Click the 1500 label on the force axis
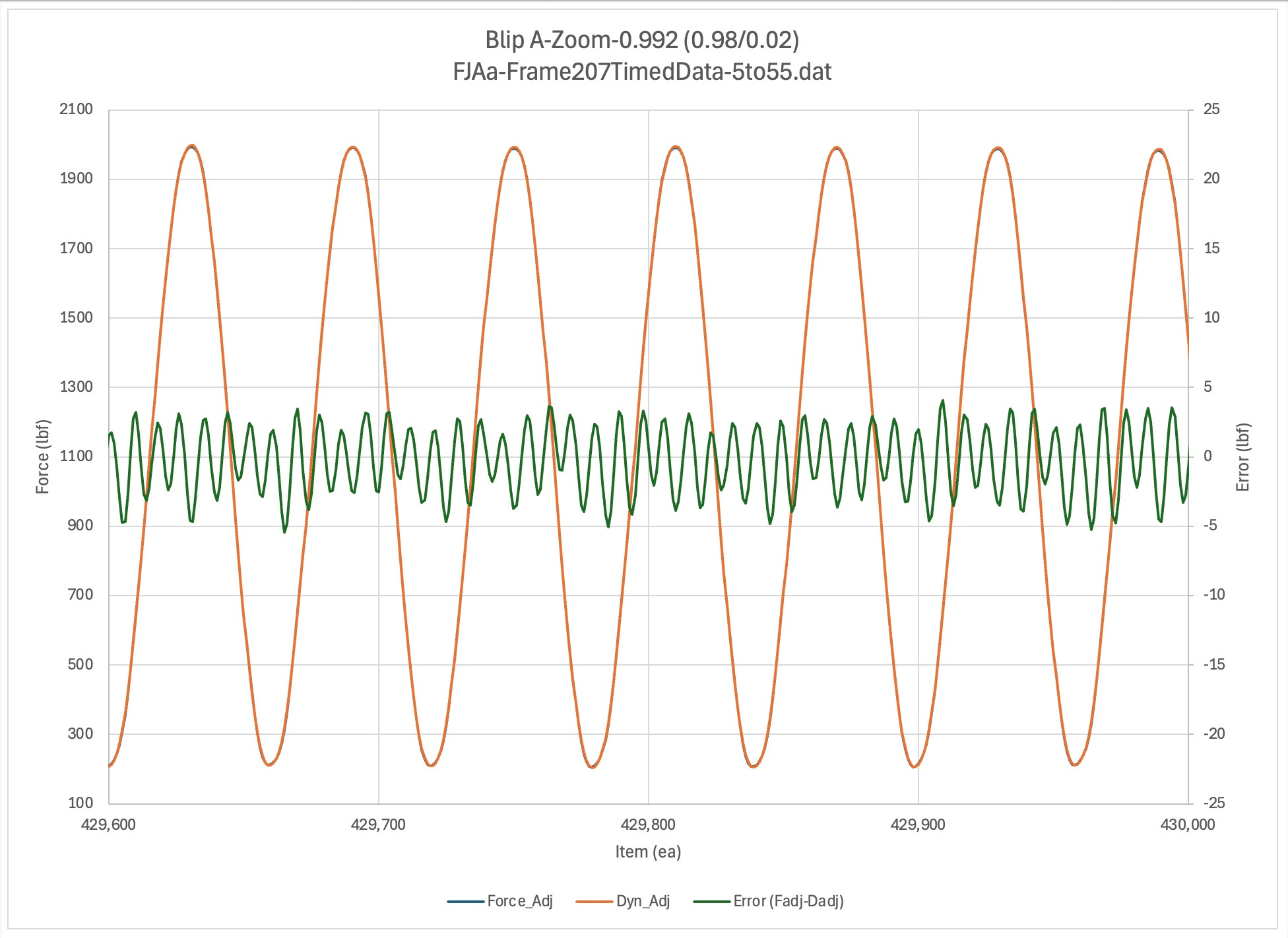The image size is (1288, 938). pos(76,317)
